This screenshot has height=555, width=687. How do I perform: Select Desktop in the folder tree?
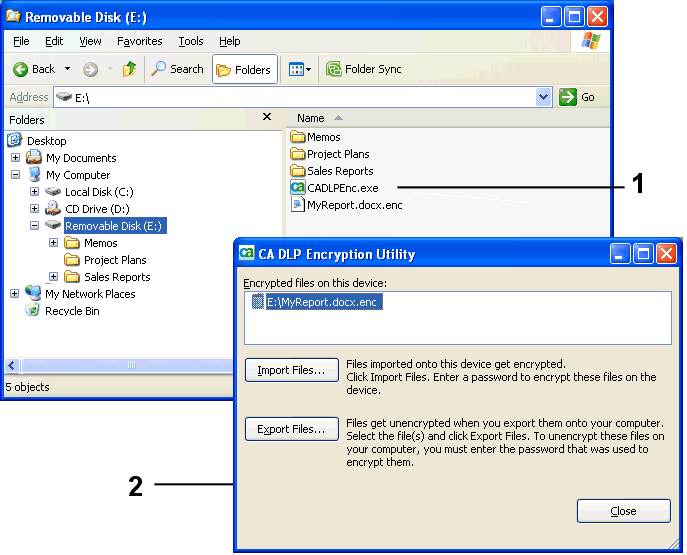tap(37, 141)
